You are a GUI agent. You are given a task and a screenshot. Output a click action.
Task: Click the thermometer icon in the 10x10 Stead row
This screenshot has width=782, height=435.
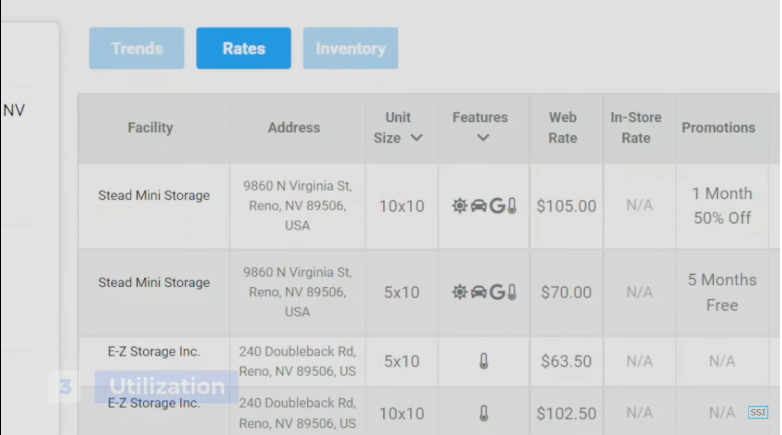(x=512, y=206)
